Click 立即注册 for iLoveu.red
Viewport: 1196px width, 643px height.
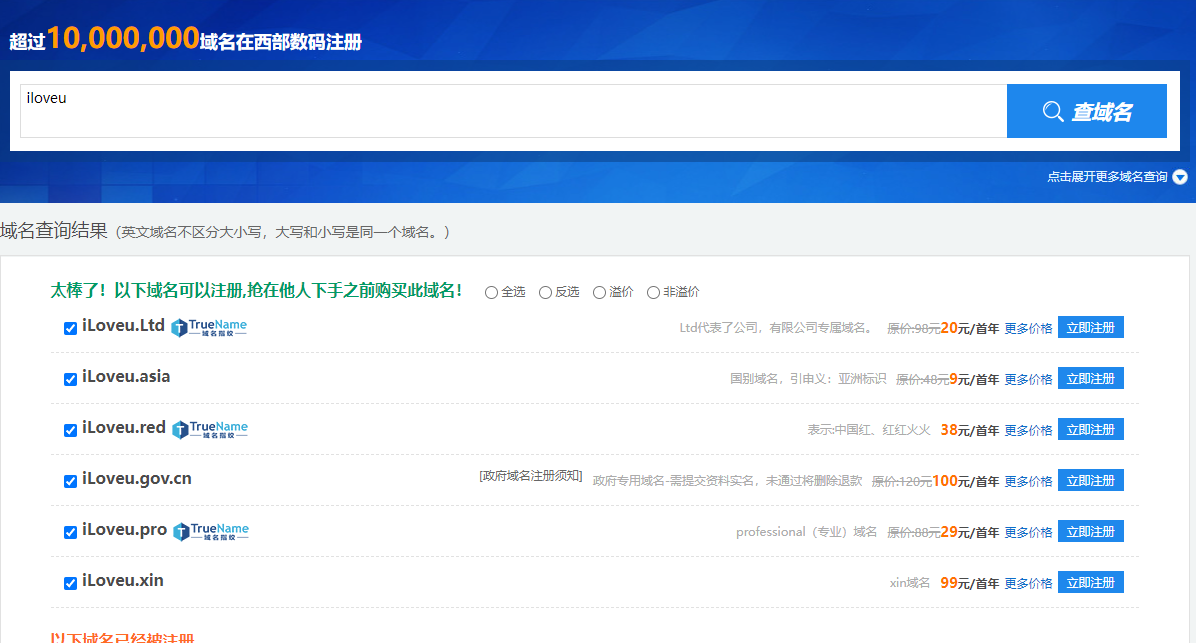[x=1091, y=429]
